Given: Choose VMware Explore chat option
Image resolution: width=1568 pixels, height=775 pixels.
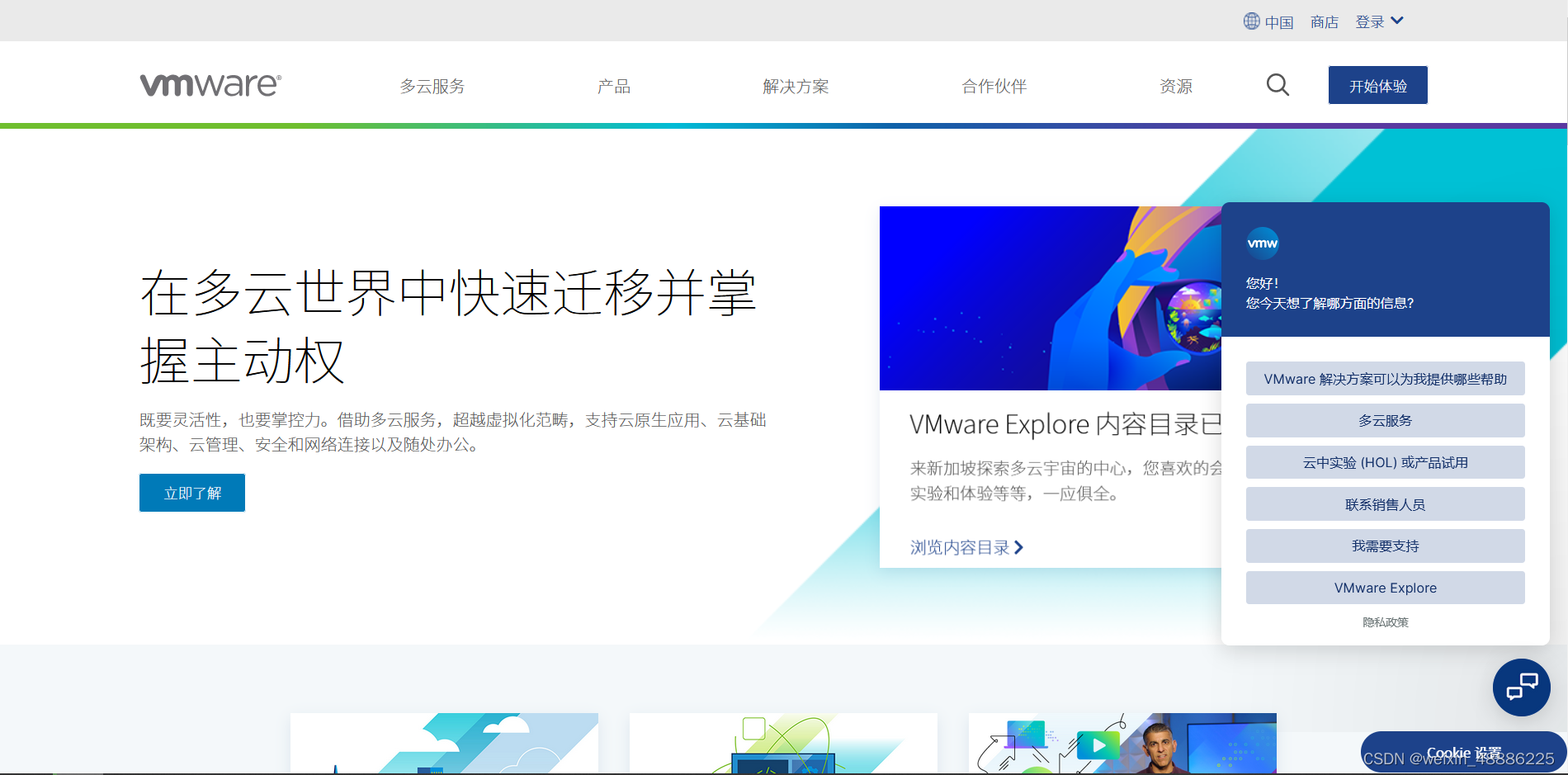Looking at the screenshot, I should coord(1386,588).
